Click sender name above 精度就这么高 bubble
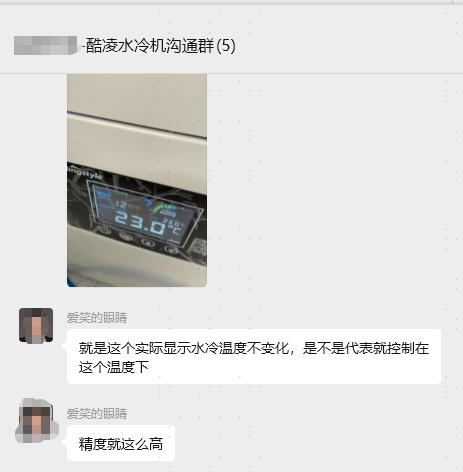 point(97,414)
